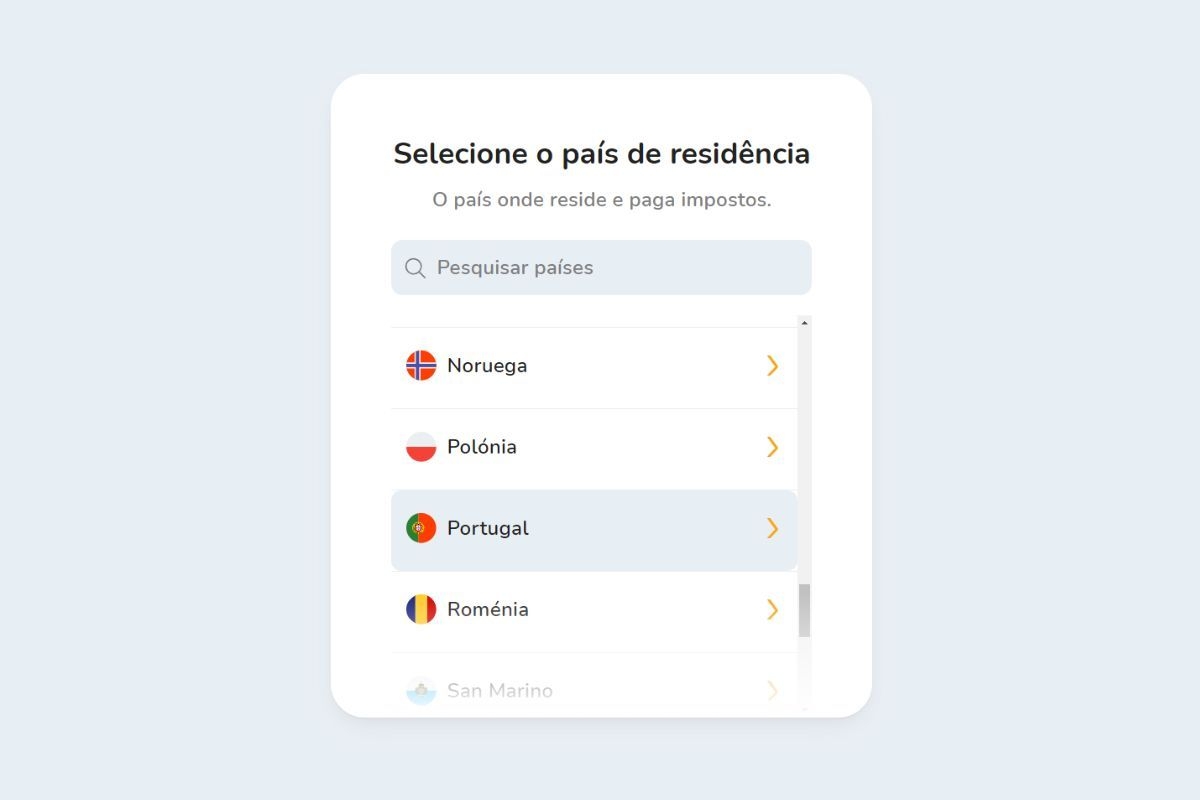Click the Norway flag icon
This screenshot has width=1200, height=800.
422,365
